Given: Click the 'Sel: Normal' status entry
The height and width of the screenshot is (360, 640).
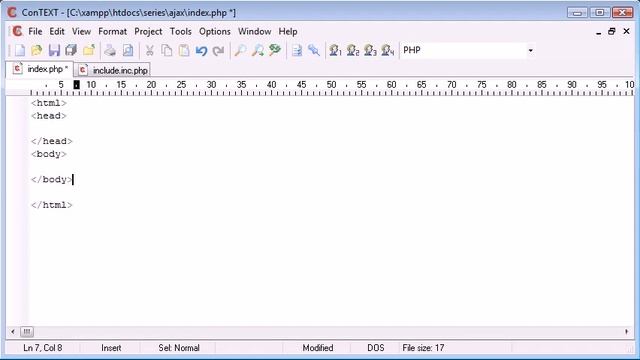Looking at the screenshot, I should click(x=179, y=348).
